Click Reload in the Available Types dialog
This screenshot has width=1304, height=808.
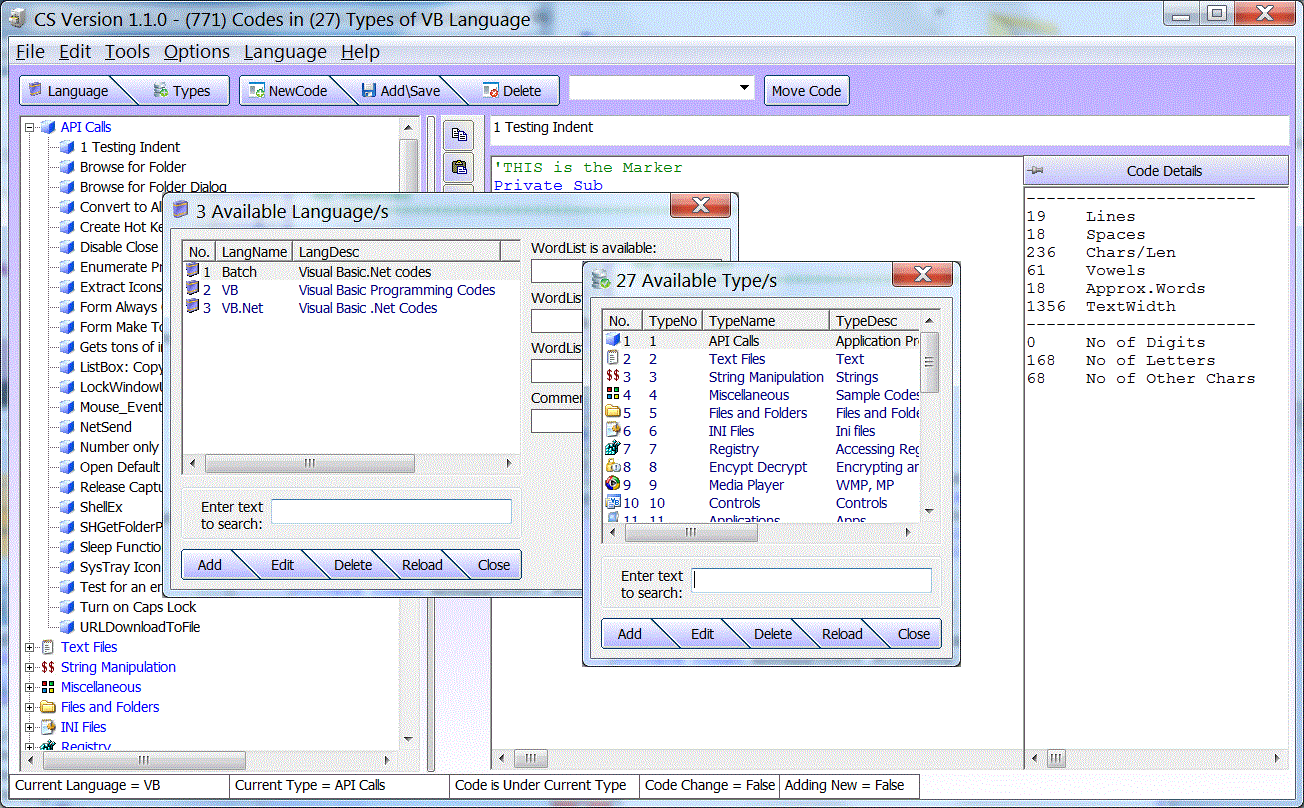[841, 634]
